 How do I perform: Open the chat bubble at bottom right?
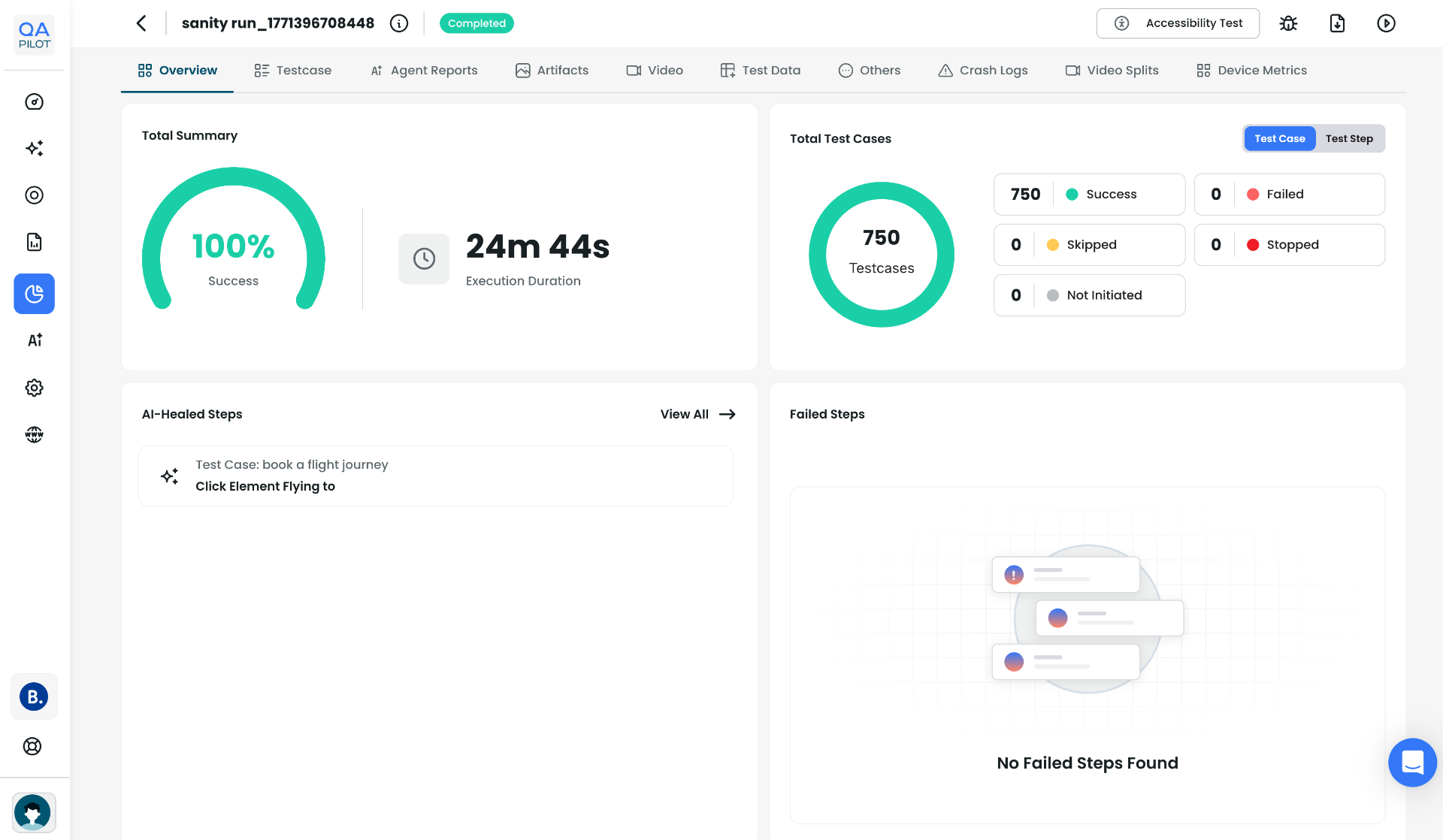coord(1412,763)
